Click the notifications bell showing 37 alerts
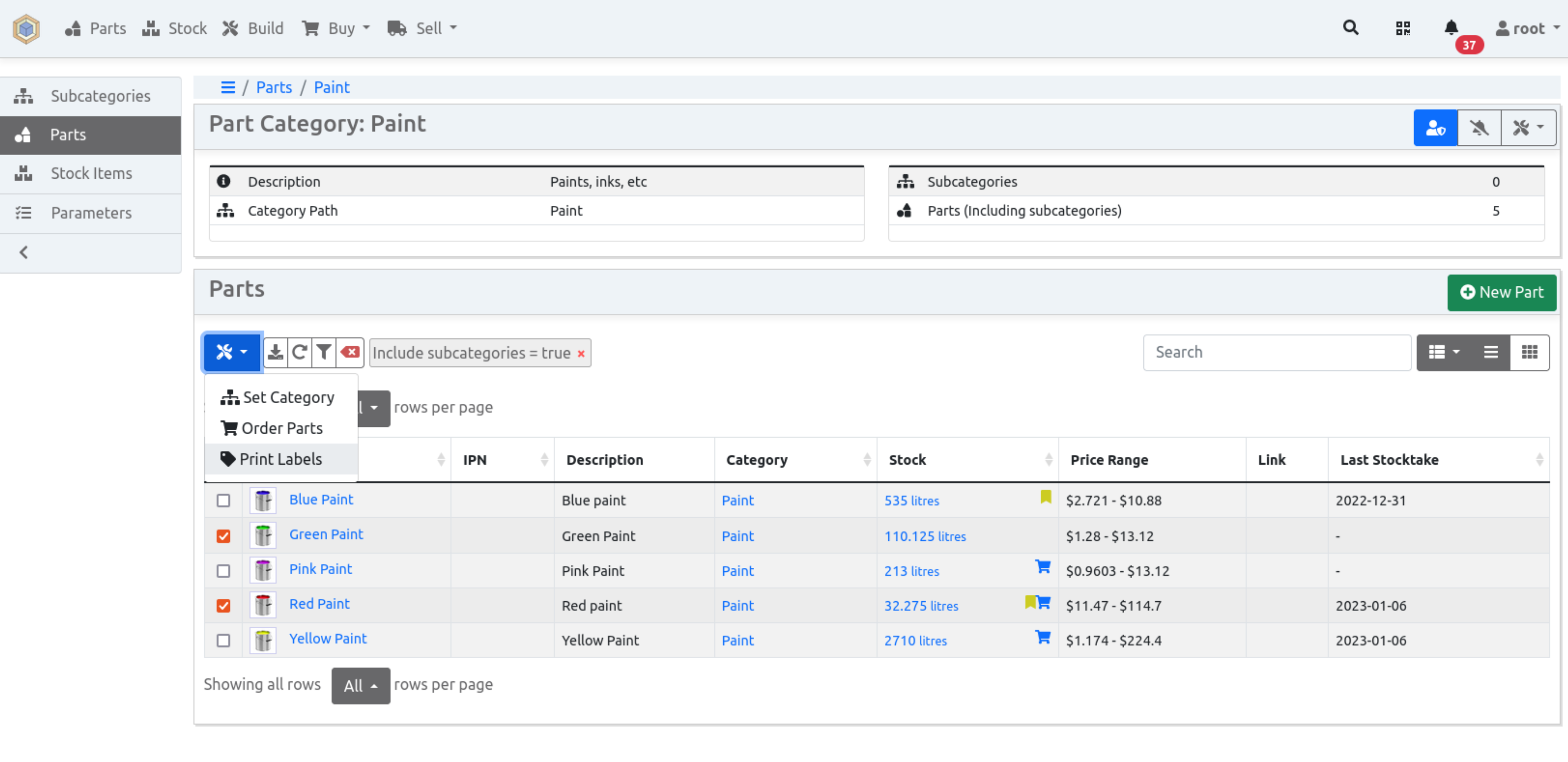This screenshot has height=762, width=1568. pos(1451,28)
